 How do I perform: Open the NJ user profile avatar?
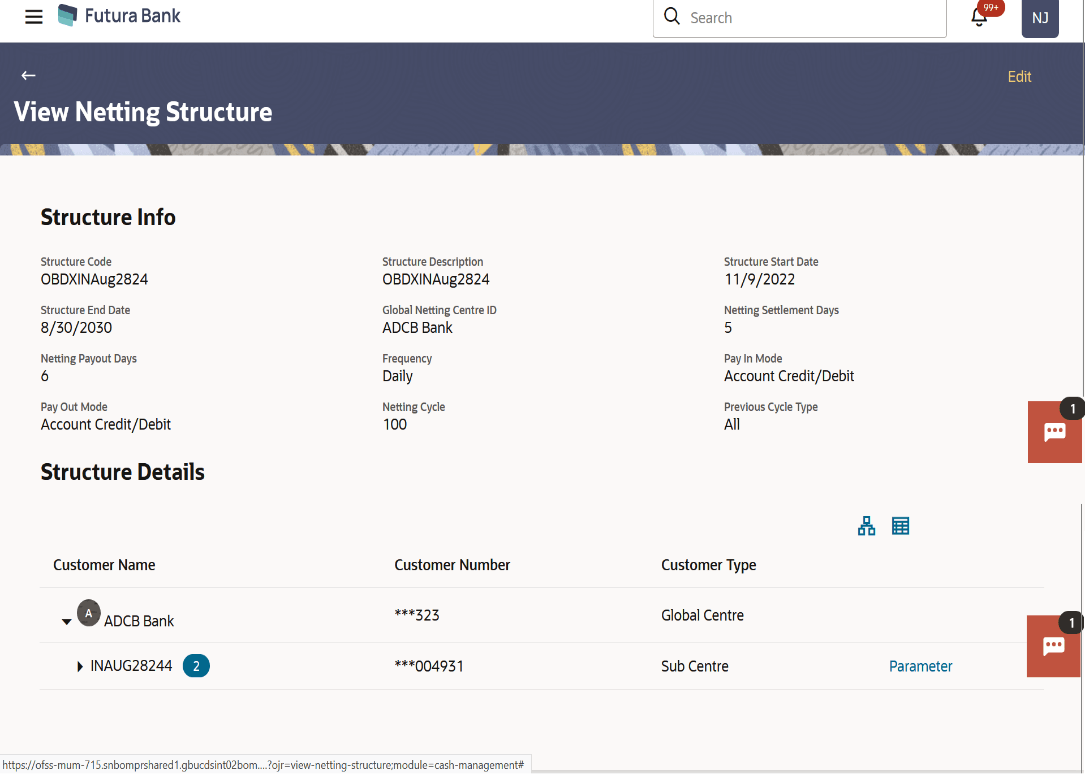coord(1040,18)
